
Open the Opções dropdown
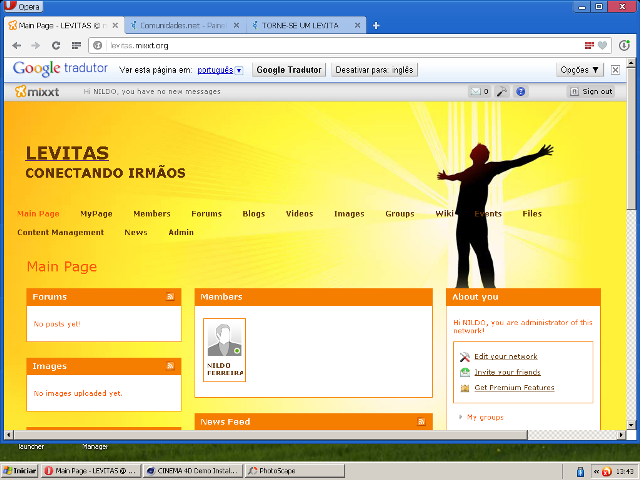579,70
